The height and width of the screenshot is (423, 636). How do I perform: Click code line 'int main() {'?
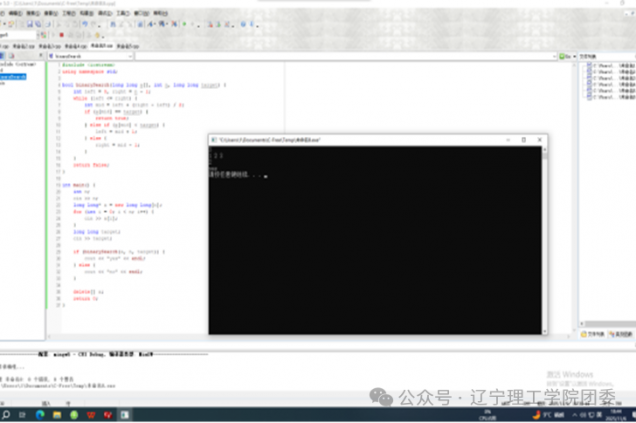pyautogui.click(x=79, y=185)
